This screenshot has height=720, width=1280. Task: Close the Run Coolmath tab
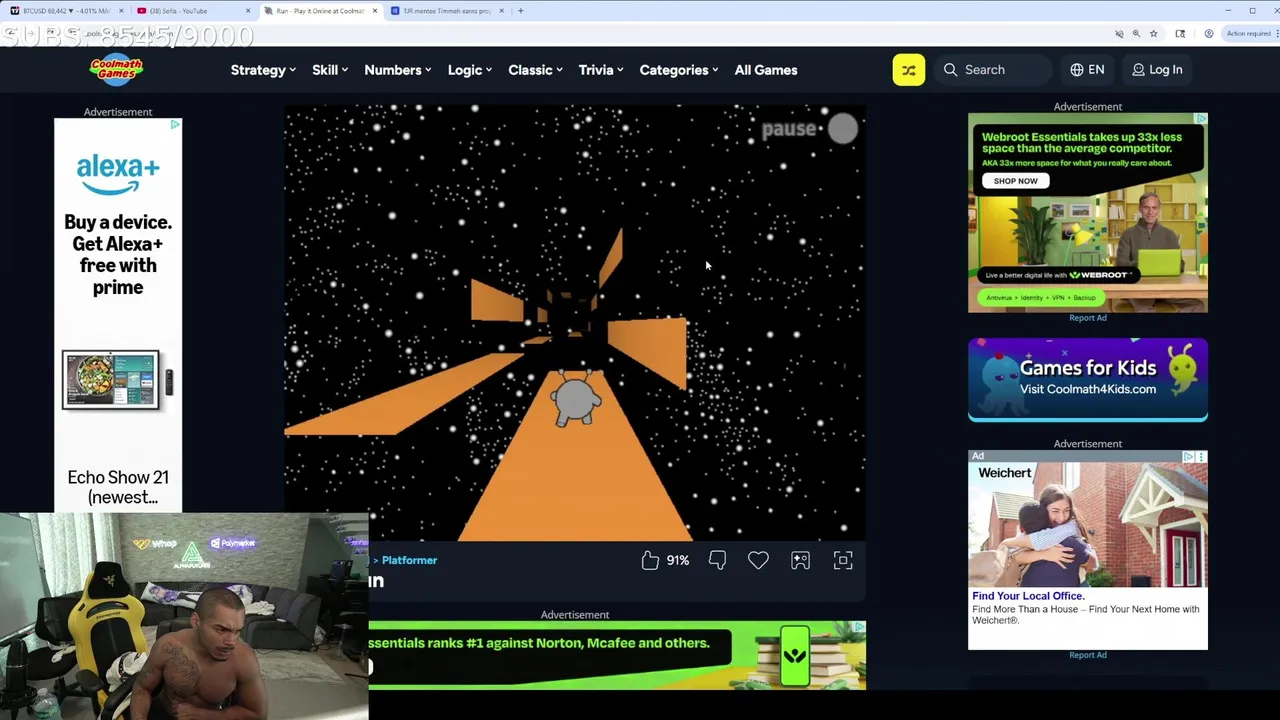(375, 11)
